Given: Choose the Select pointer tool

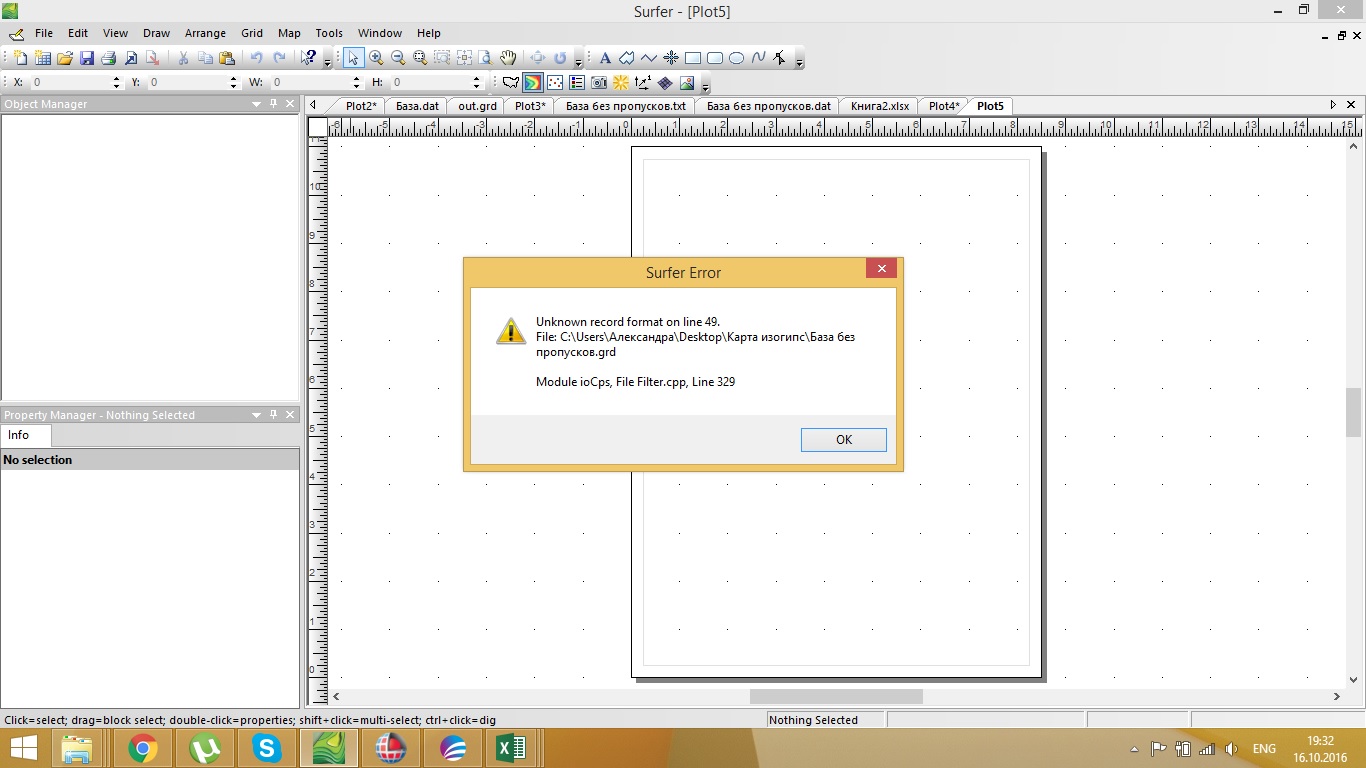Looking at the screenshot, I should (x=353, y=58).
